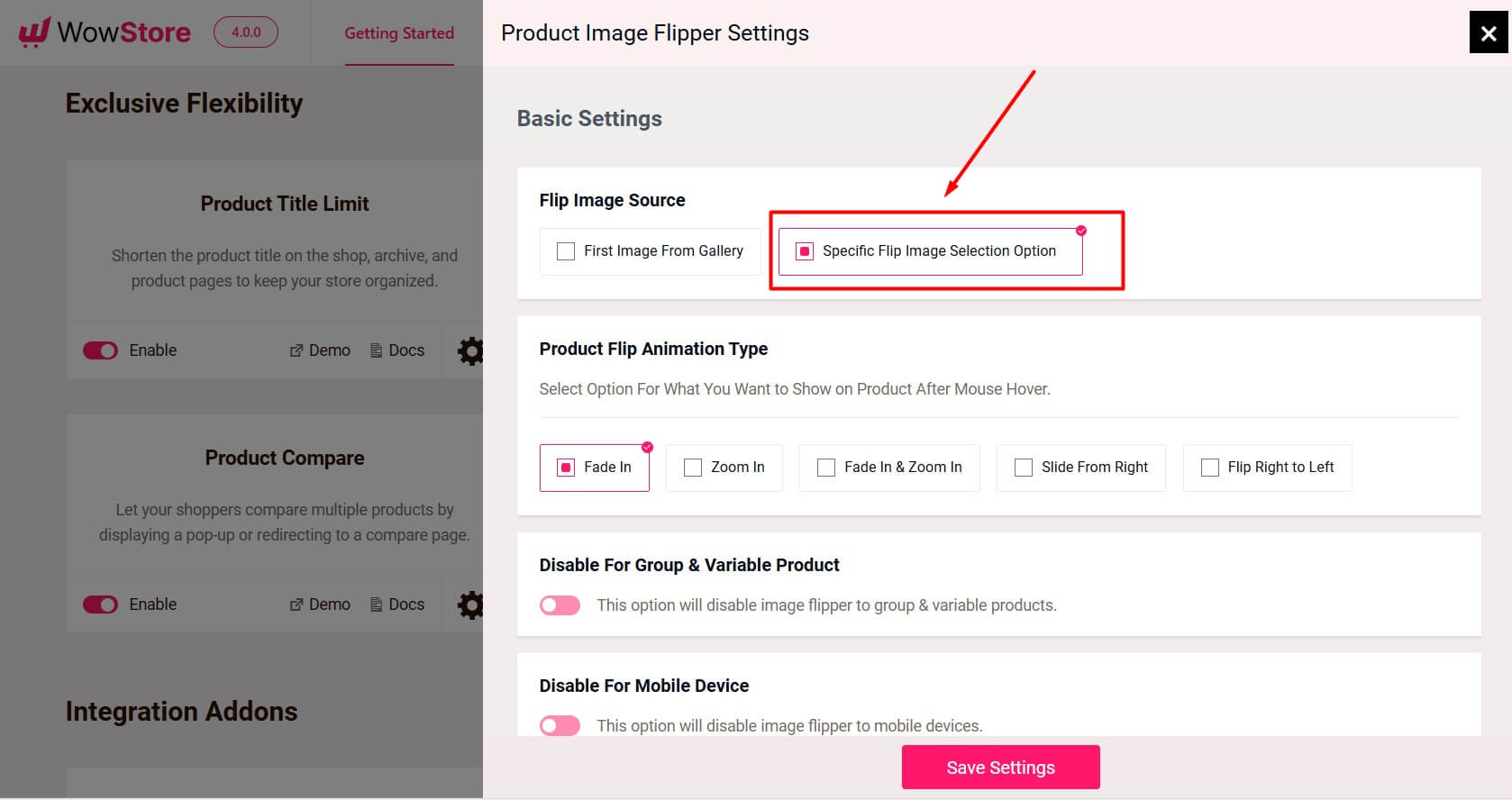
Task: Open Product Title Limit Docs
Action: [397, 350]
